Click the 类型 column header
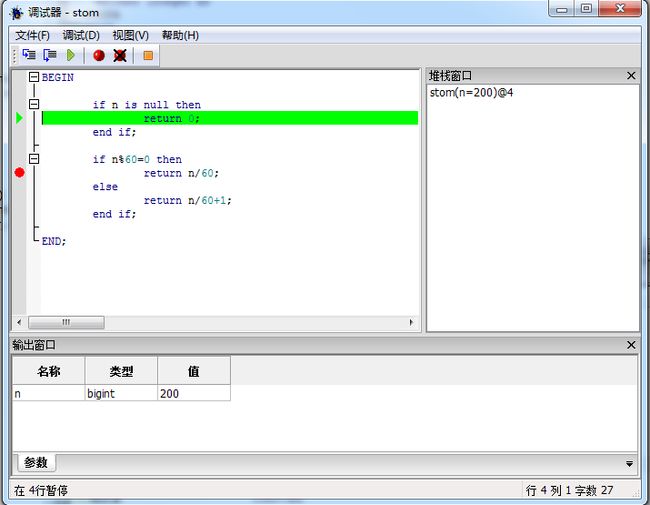The height and width of the screenshot is (505, 650). (x=121, y=371)
